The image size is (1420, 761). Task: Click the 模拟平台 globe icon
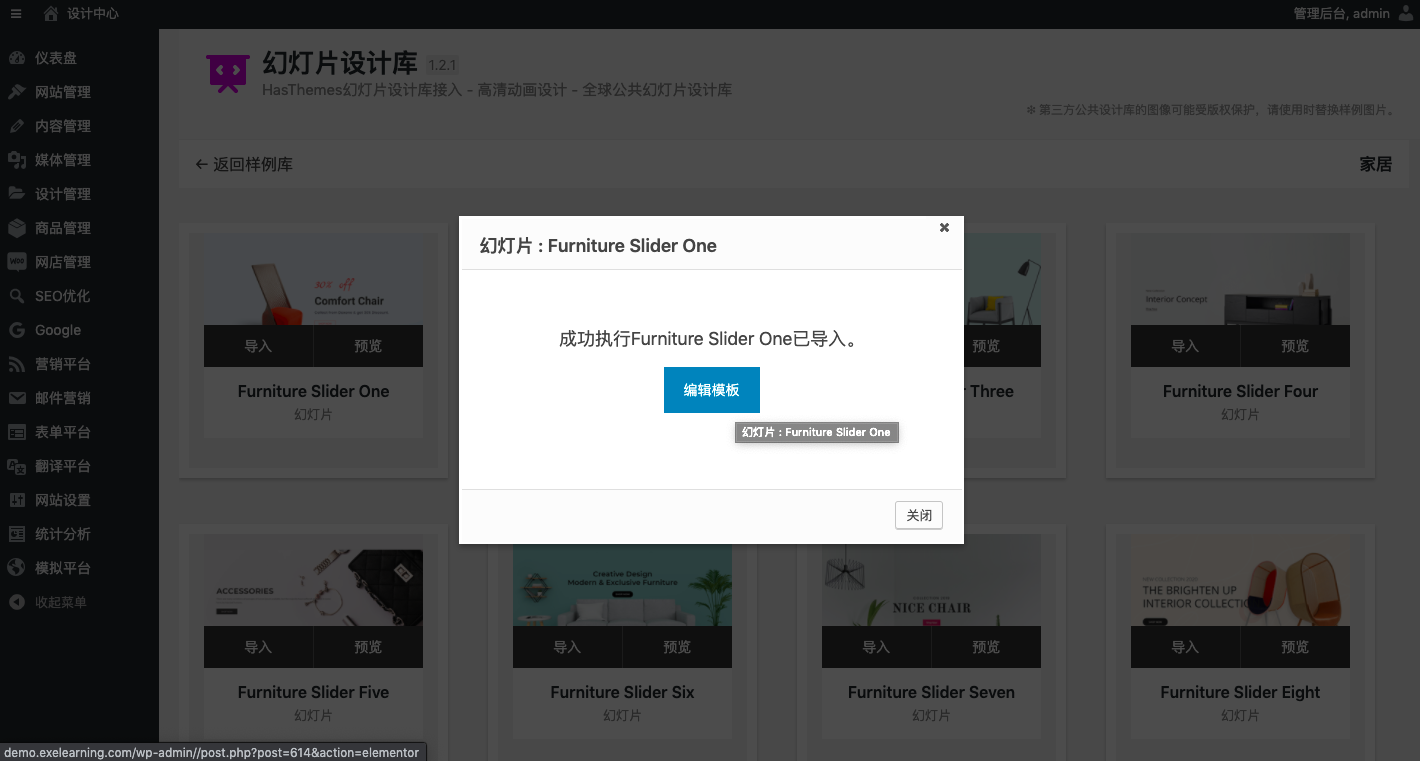pyautogui.click(x=17, y=568)
